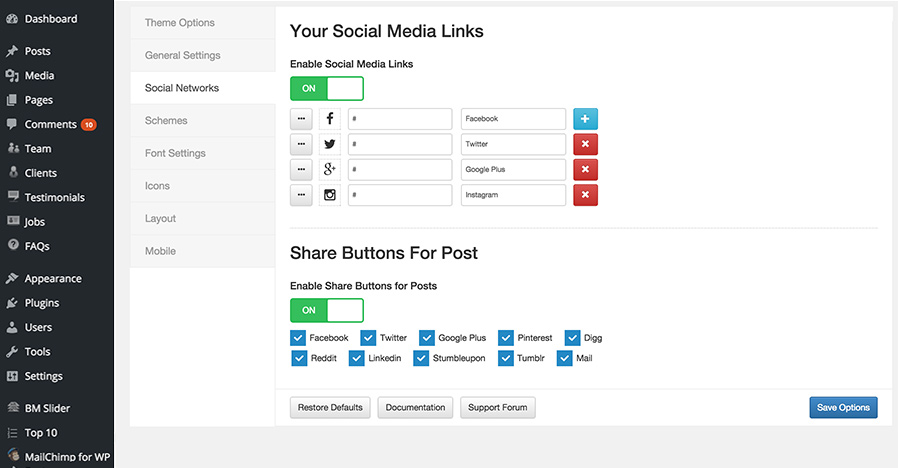Uncheck the Stumbleupon share checkbox
The image size is (898, 468).
(421, 359)
